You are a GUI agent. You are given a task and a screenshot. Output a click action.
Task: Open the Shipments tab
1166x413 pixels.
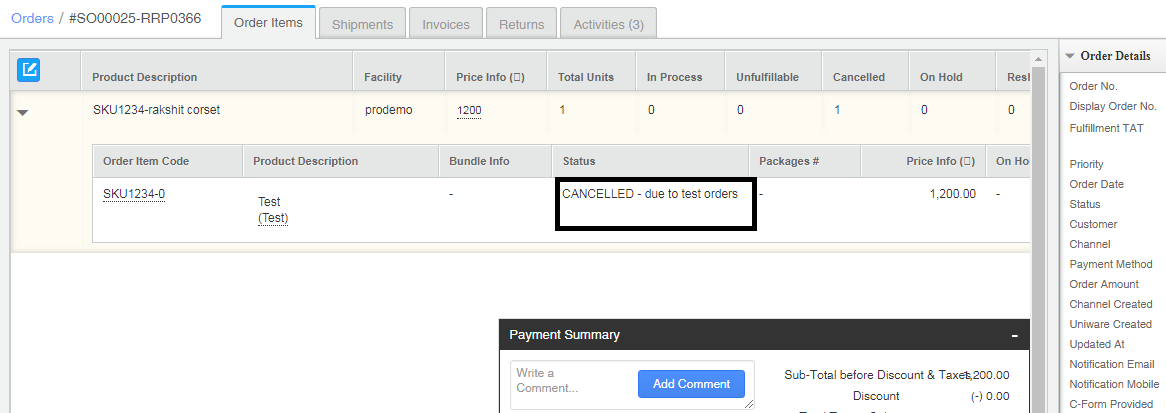point(362,22)
